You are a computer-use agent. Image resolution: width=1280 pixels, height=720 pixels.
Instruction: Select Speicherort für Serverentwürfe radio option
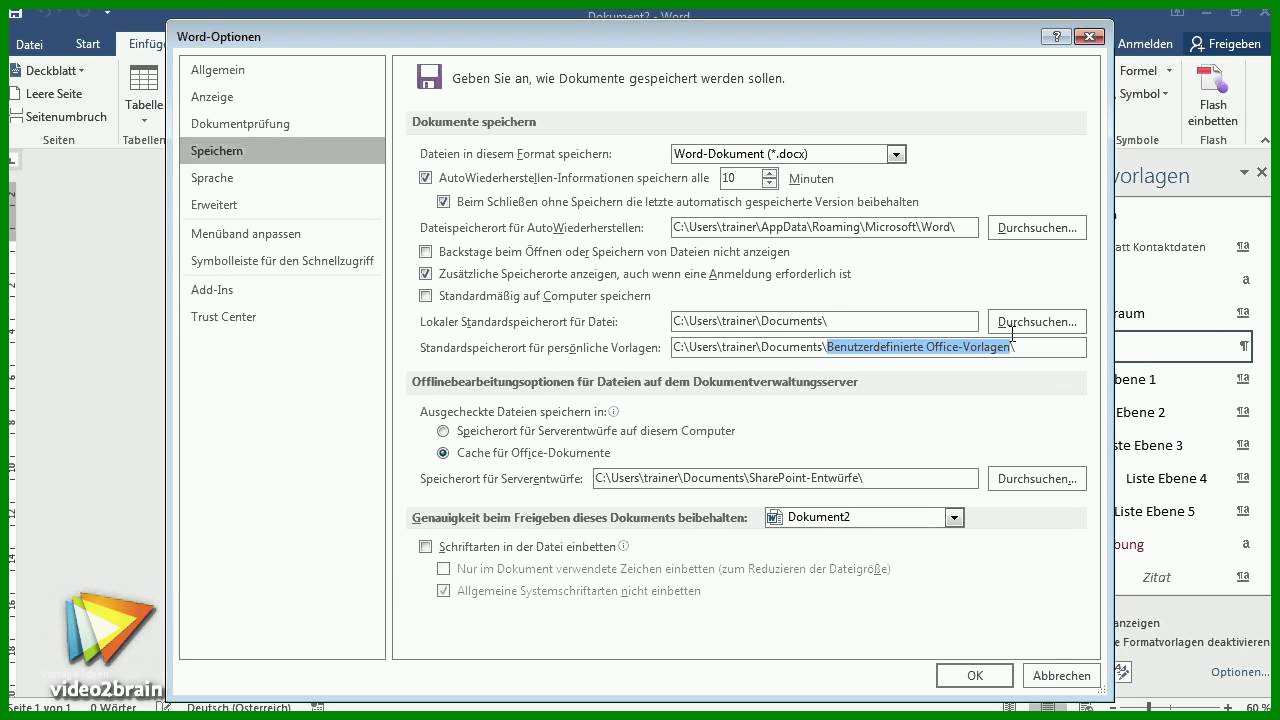pyautogui.click(x=443, y=431)
